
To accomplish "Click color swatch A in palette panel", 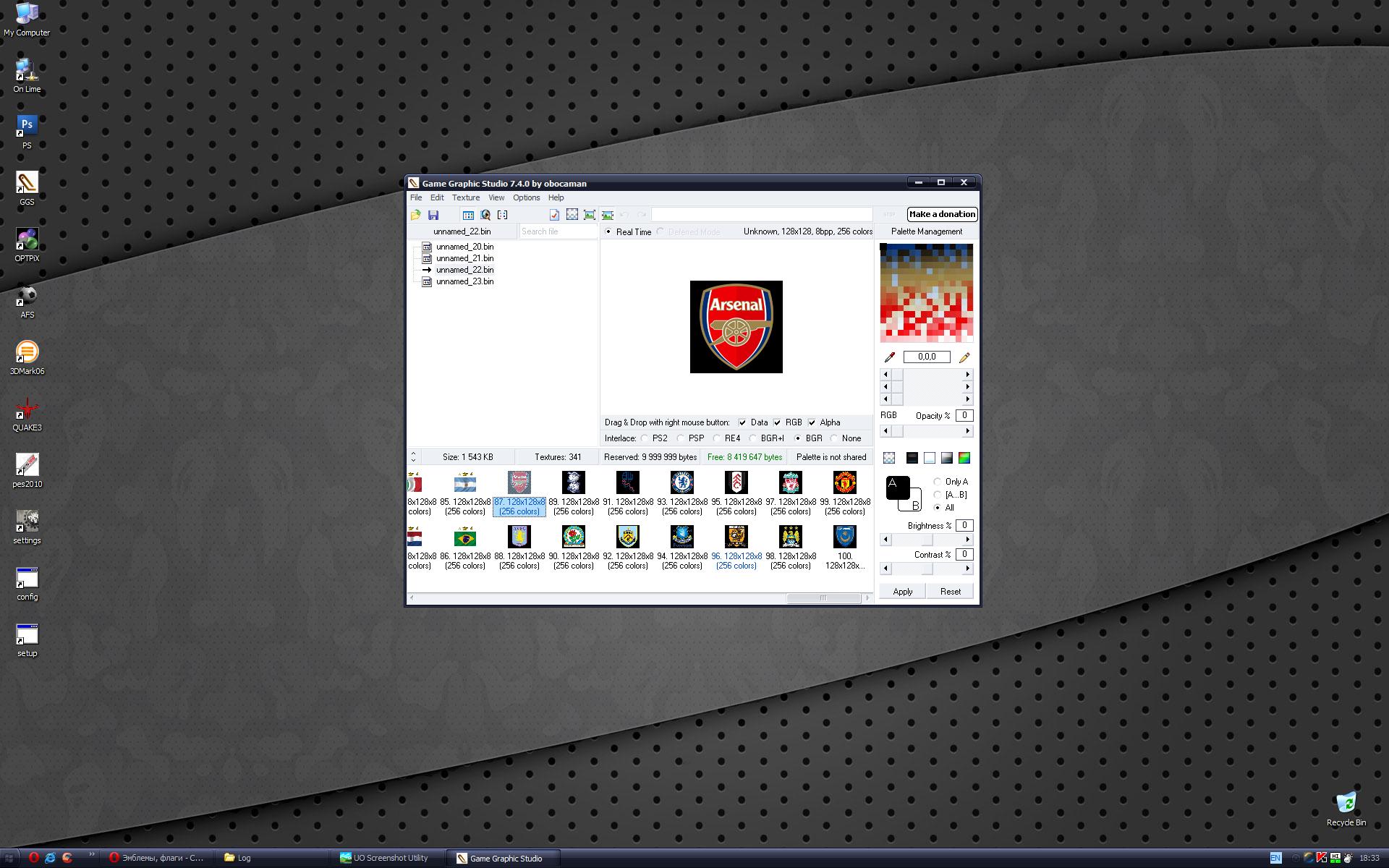I will [897, 487].
